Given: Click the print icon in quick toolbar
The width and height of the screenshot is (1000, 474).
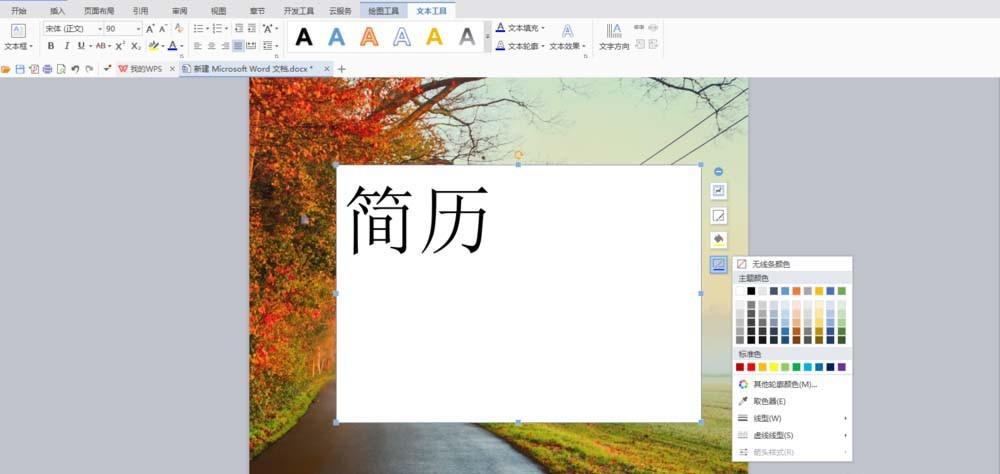Looking at the screenshot, I should pos(47,69).
